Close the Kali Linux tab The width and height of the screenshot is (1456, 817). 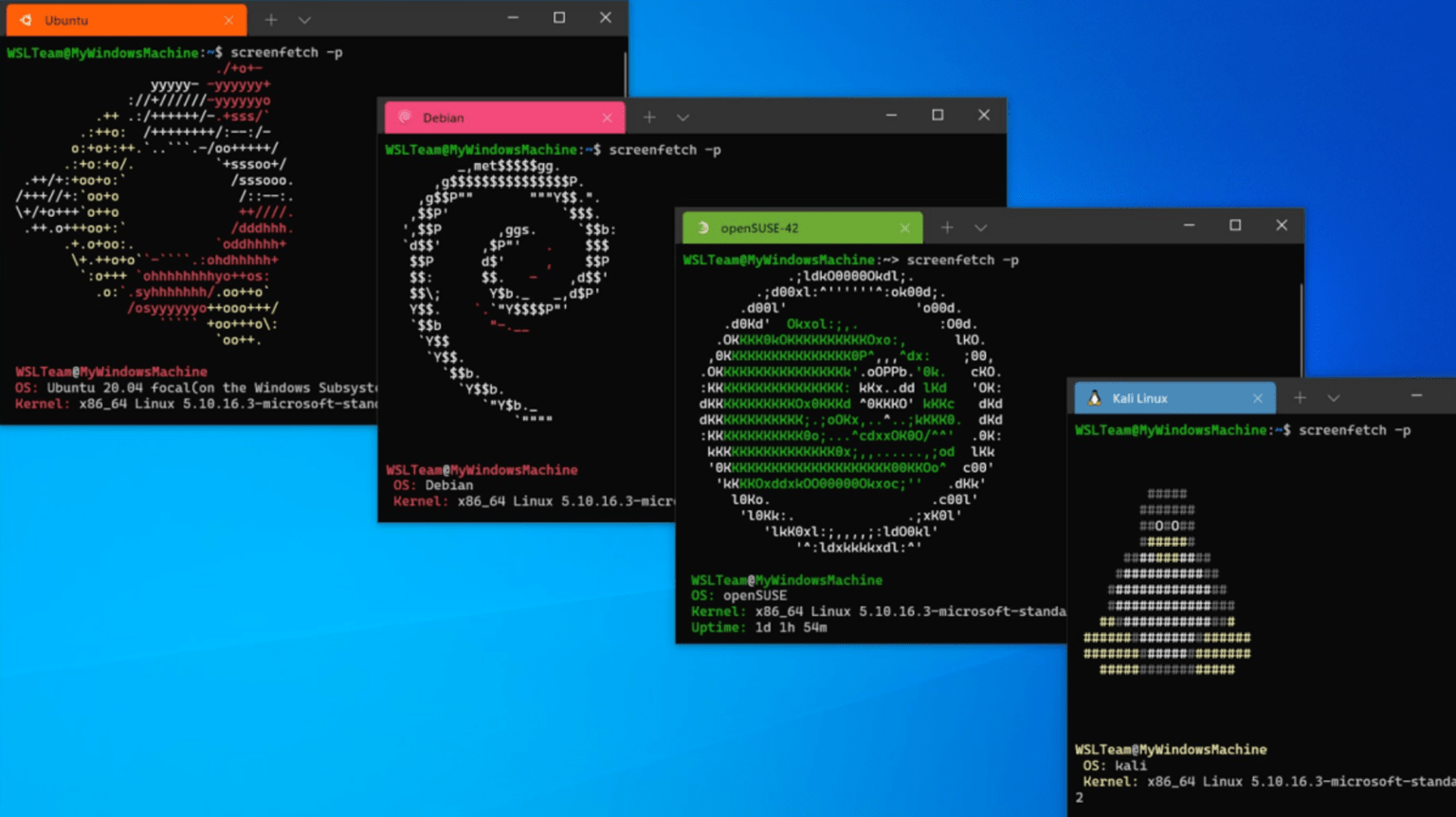click(1258, 399)
